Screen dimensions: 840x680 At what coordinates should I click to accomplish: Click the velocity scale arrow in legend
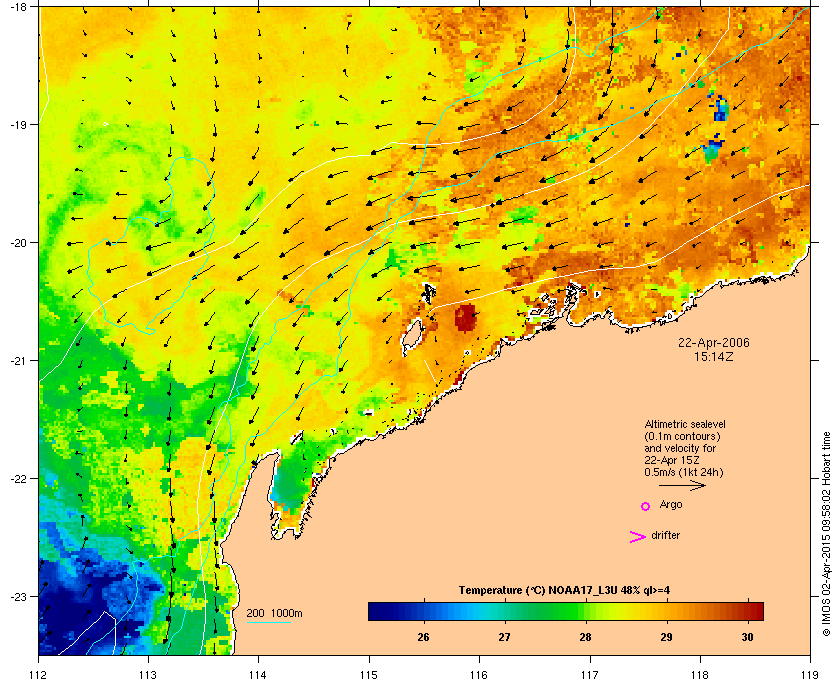682,486
